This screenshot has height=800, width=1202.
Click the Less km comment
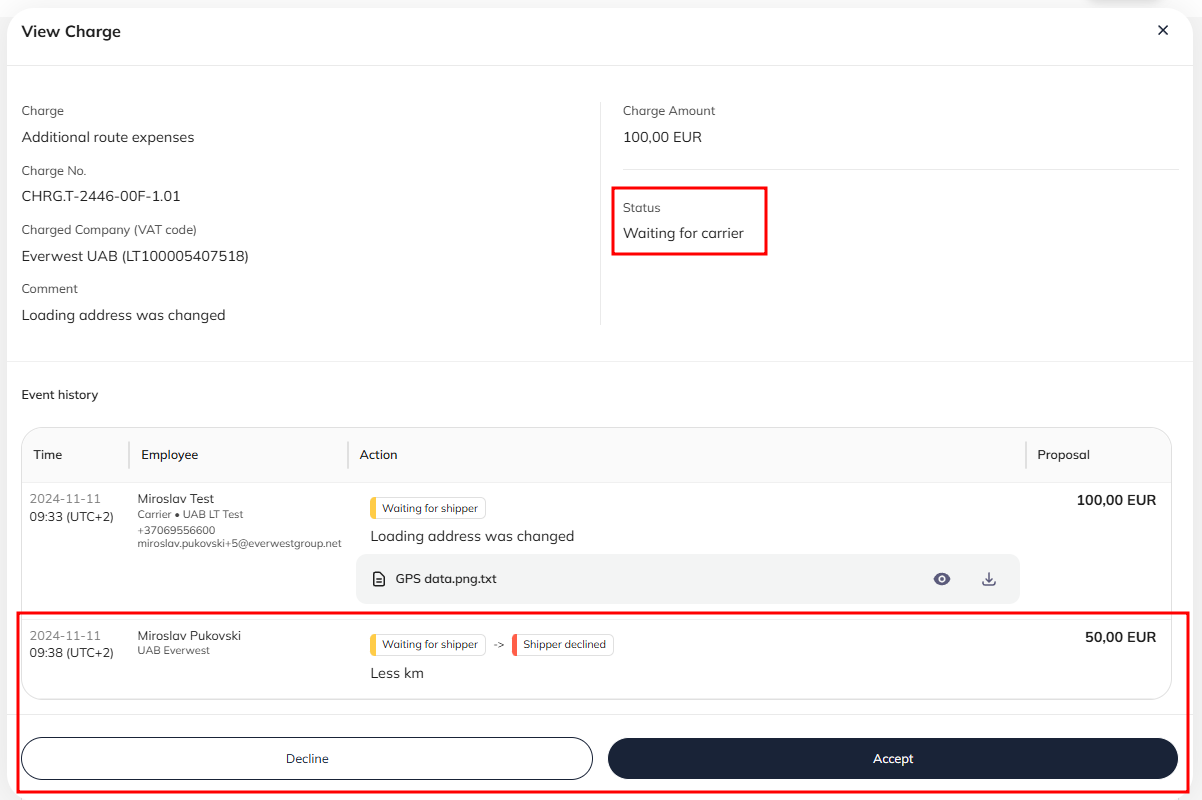click(397, 673)
